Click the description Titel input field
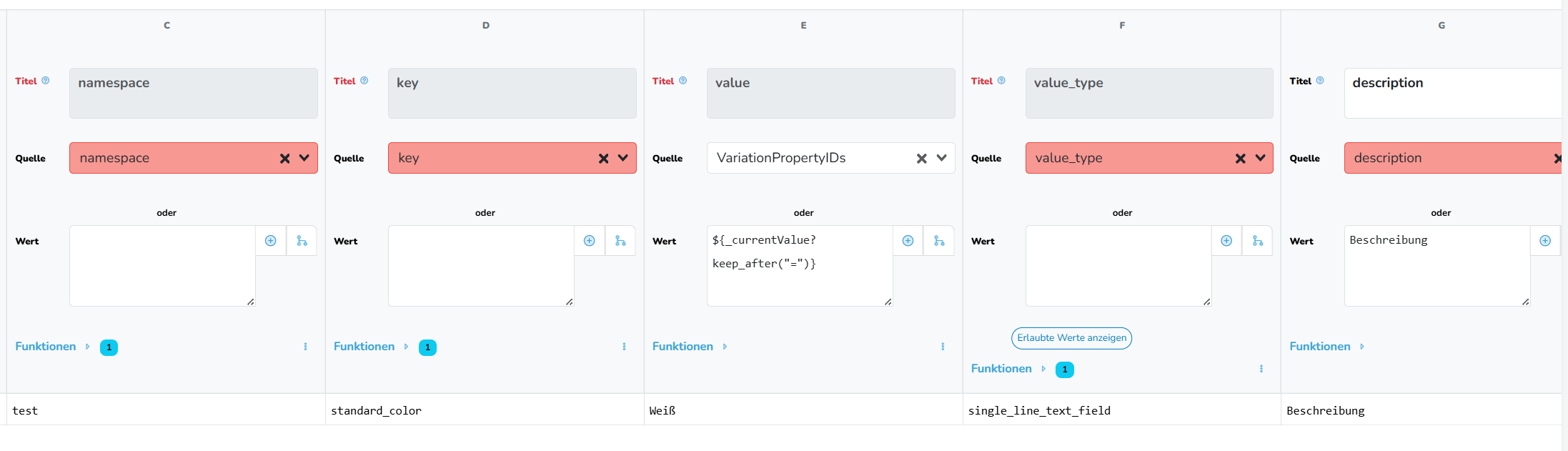The width and height of the screenshot is (1568, 451). pos(1451,93)
